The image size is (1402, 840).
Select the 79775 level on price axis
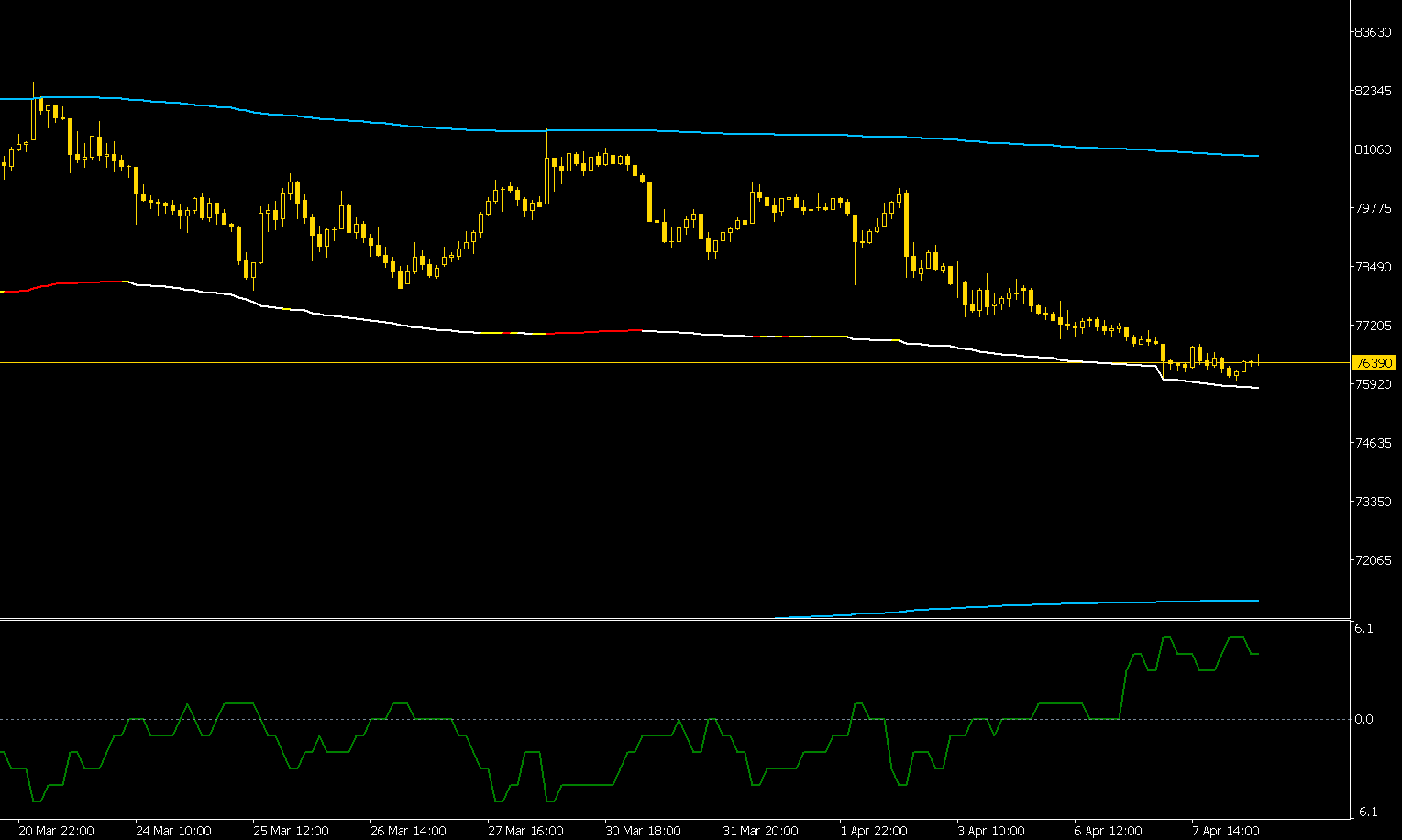(x=1373, y=208)
